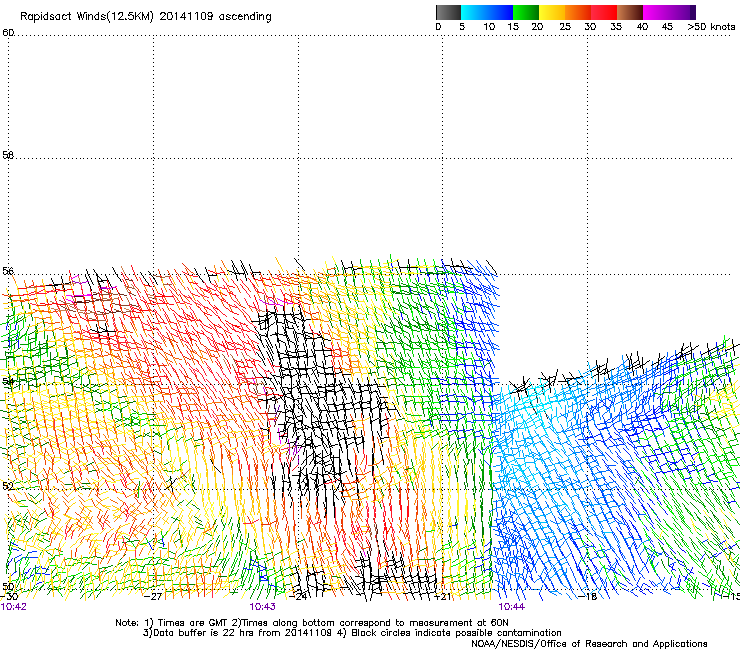Click the yellow 20-25 knots color band
Viewport: 740px width, 650px height.
(x=552, y=12)
